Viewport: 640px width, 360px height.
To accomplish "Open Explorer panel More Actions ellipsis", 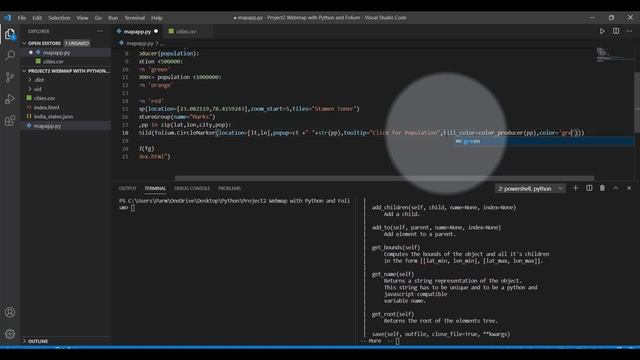I will tap(100, 31).
